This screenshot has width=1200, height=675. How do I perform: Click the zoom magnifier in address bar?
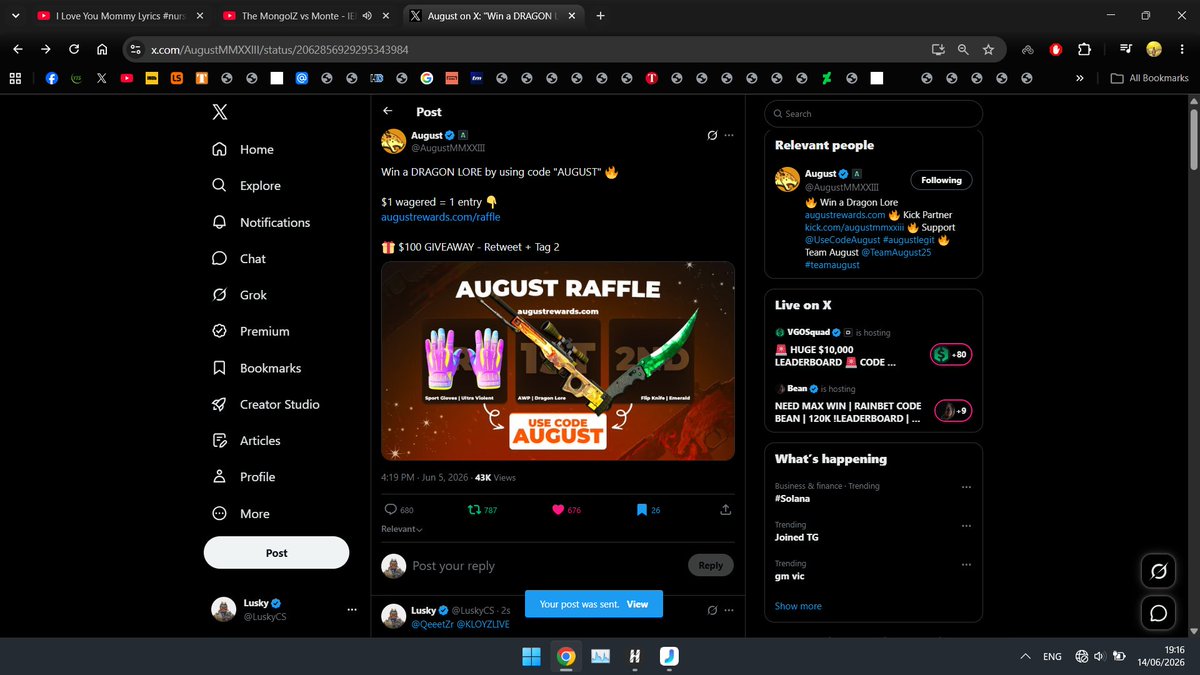962,49
